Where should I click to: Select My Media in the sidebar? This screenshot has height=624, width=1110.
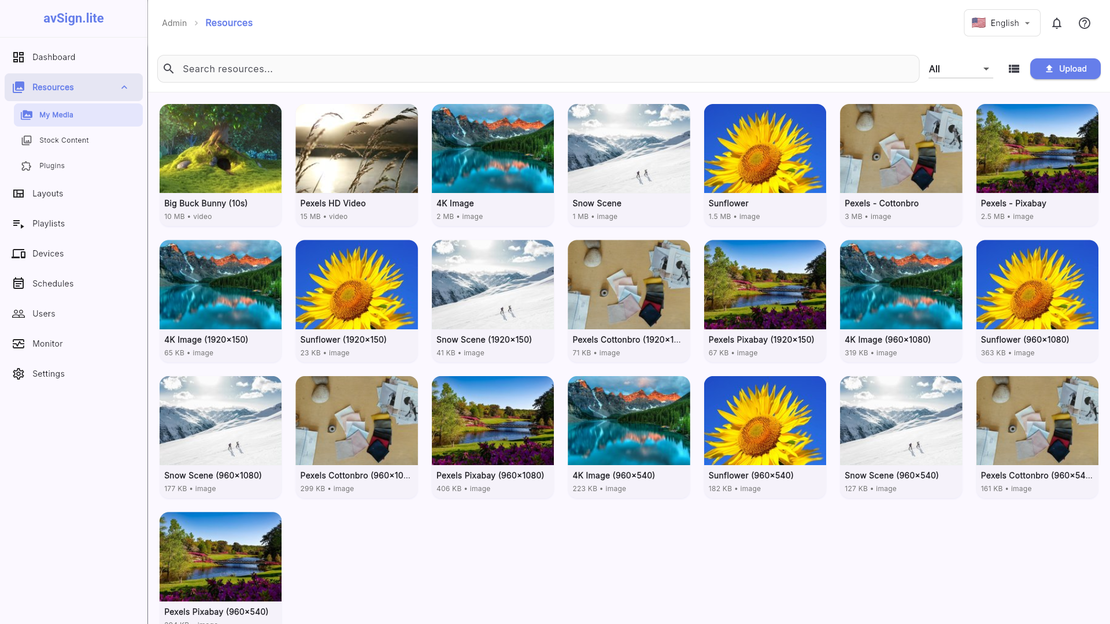click(58, 114)
